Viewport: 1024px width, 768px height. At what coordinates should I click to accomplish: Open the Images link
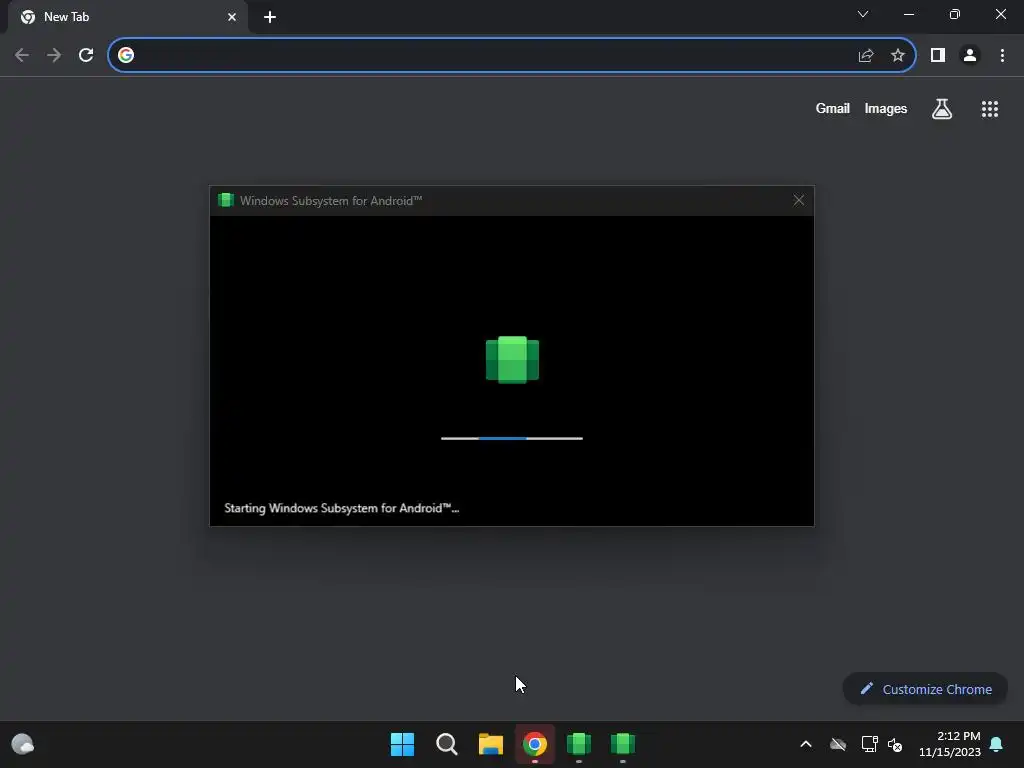click(x=886, y=108)
